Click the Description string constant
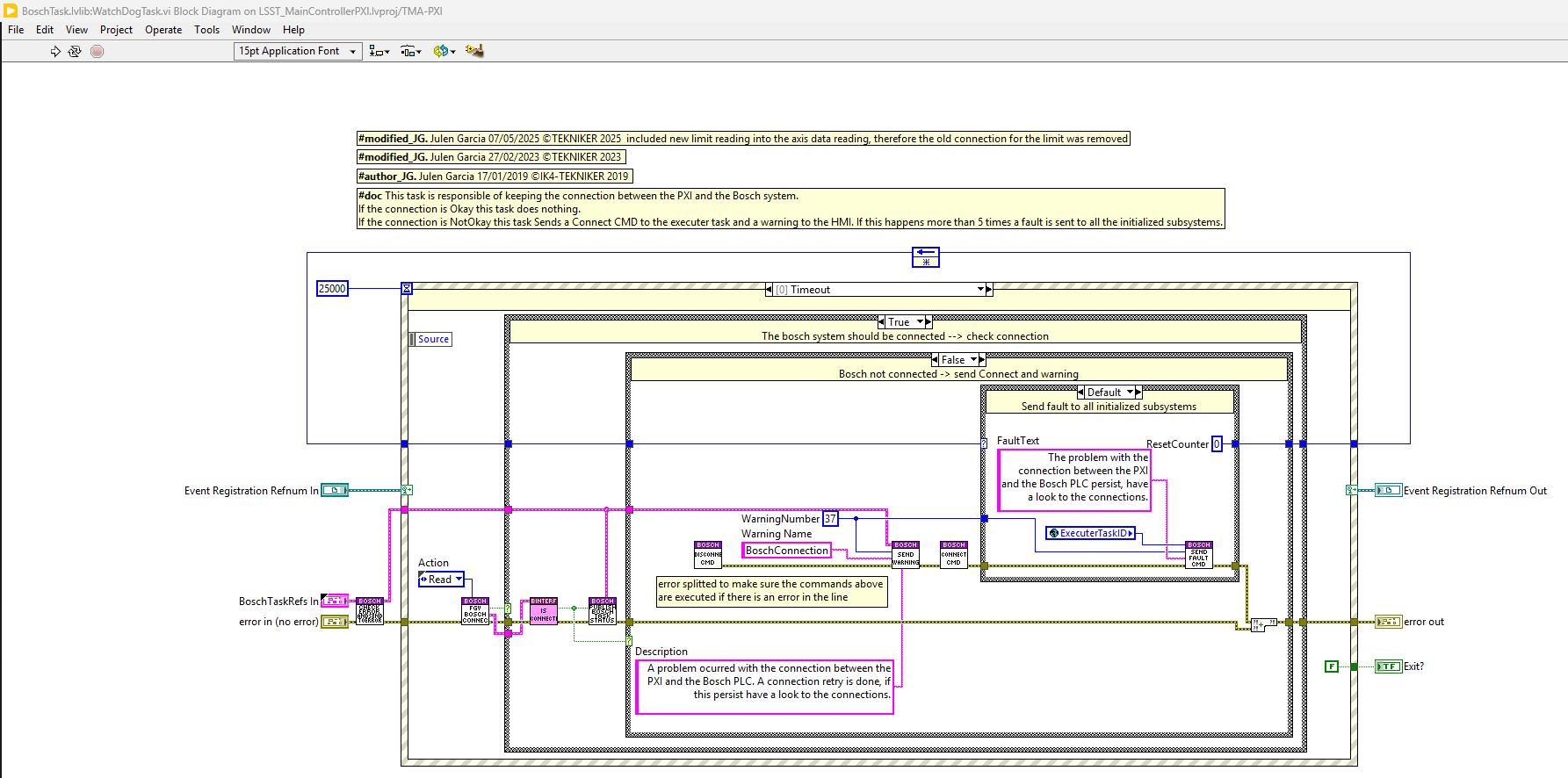This screenshot has width=1568, height=778. tap(765, 687)
